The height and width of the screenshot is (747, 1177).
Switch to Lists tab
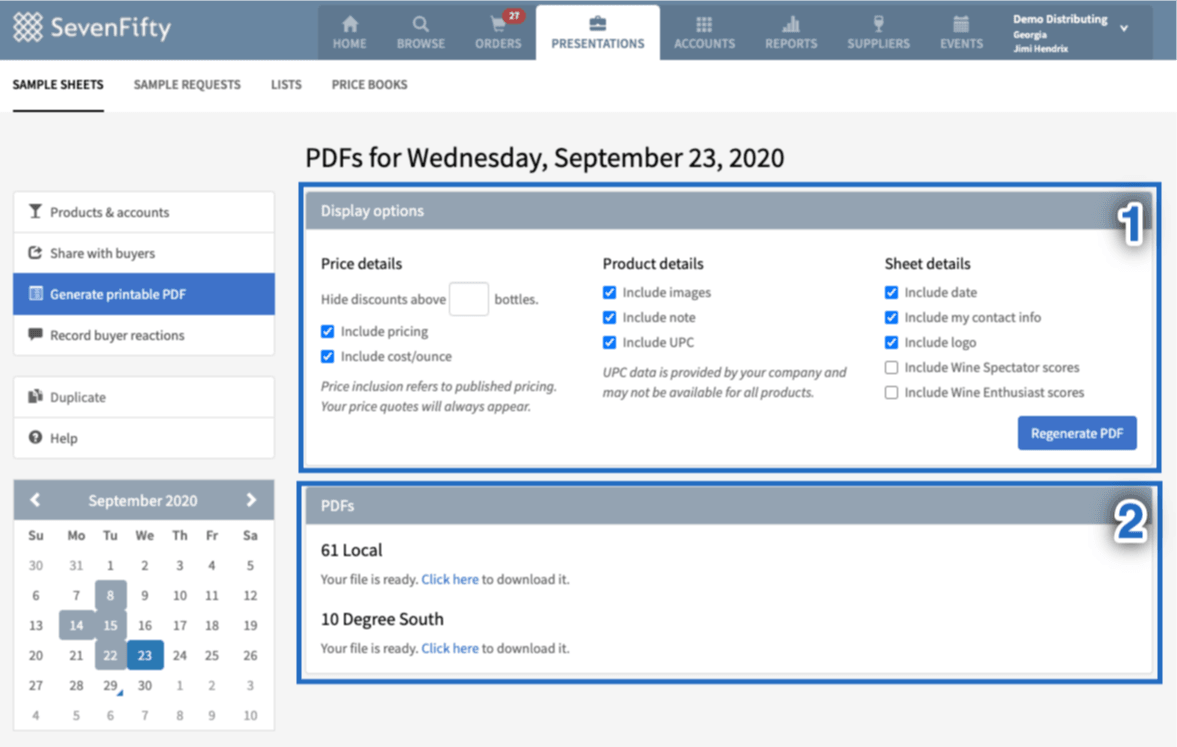(286, 85)
